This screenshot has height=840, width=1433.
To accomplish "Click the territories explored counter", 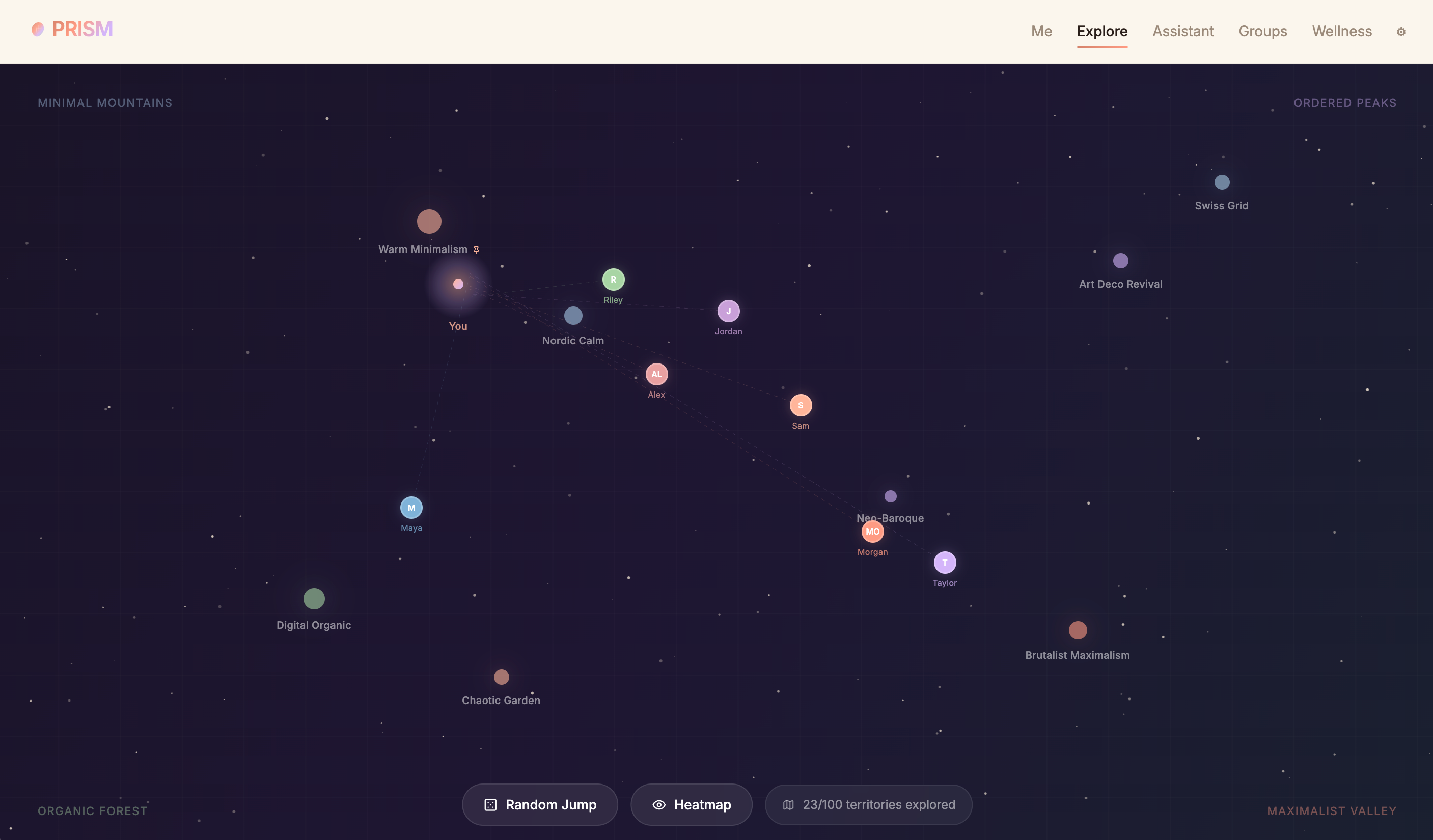I will click(x=868, y=804).
